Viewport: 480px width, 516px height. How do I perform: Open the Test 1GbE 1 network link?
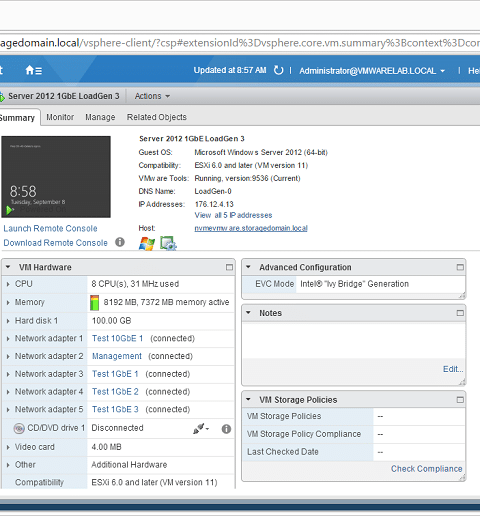click(x=115, y=374)
